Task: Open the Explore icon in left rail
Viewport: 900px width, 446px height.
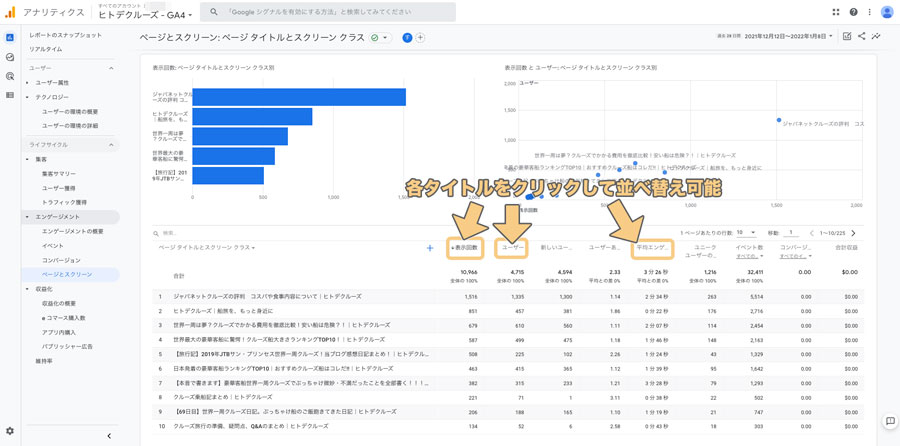Action: tap(10, 57)
